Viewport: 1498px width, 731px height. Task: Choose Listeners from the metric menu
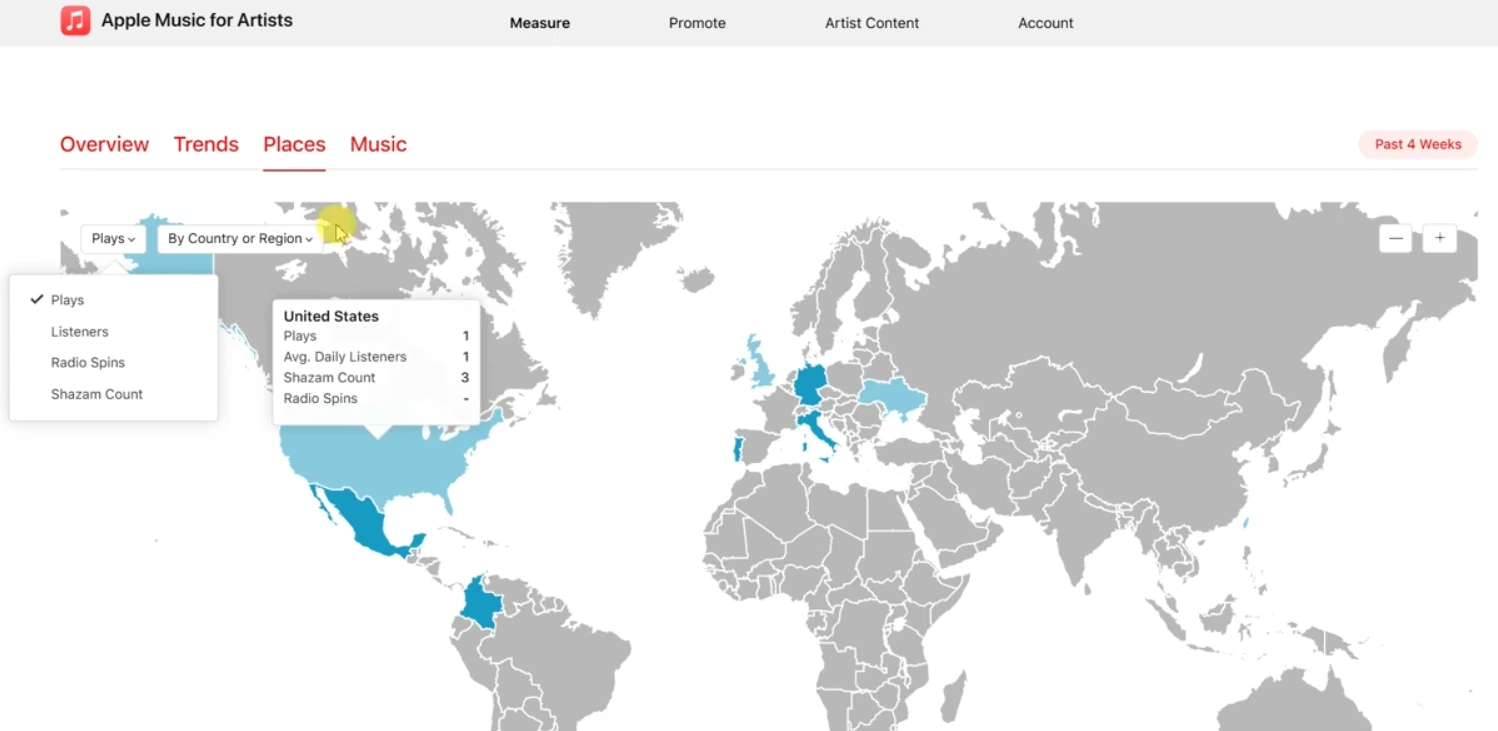[113, 331]
